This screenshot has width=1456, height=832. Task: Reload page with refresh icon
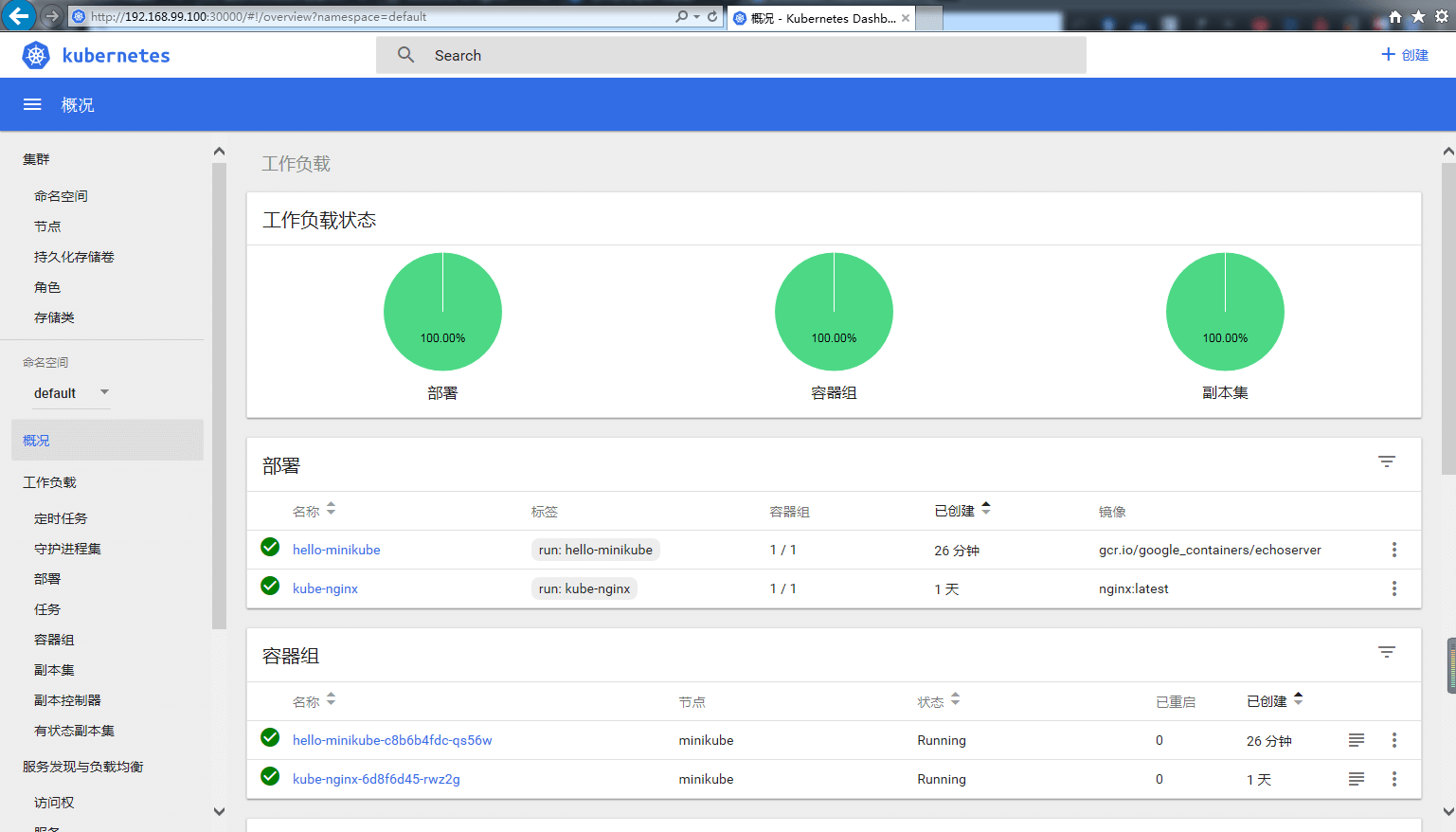[712, 16]
